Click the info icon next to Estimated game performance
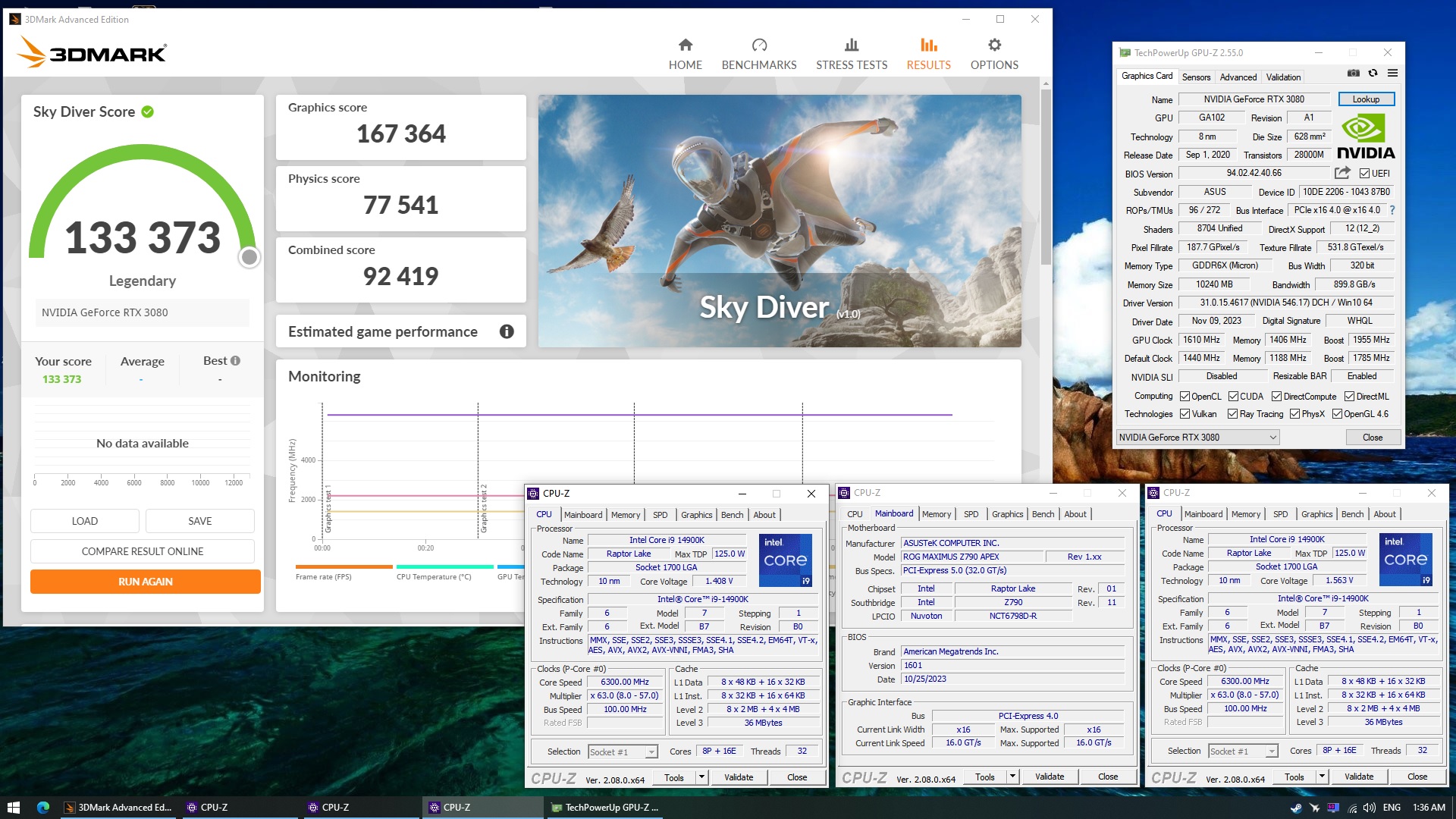This screenshot has height=819, width=1456. click(x=507, y=331)
